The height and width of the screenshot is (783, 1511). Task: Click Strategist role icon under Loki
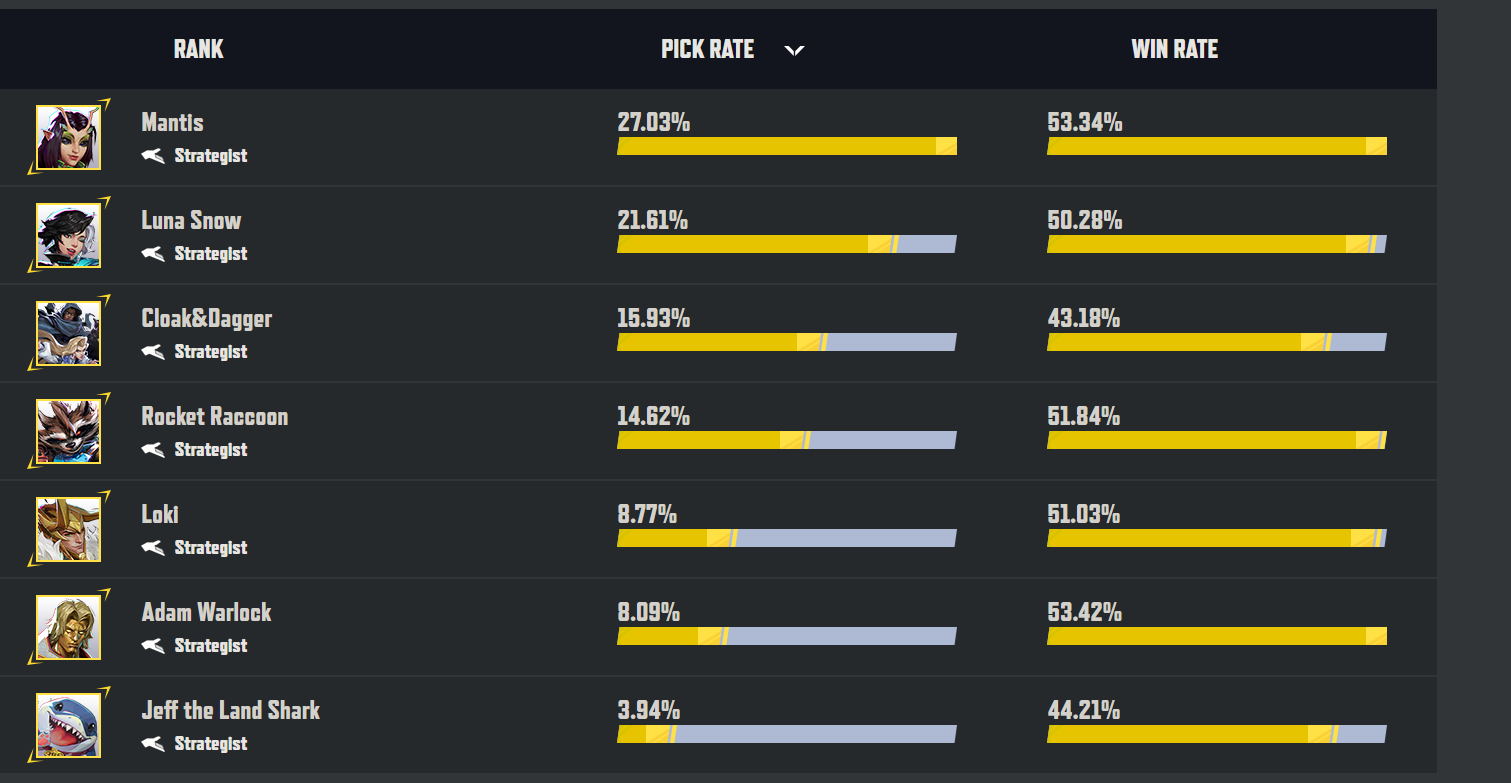[152, 547]
